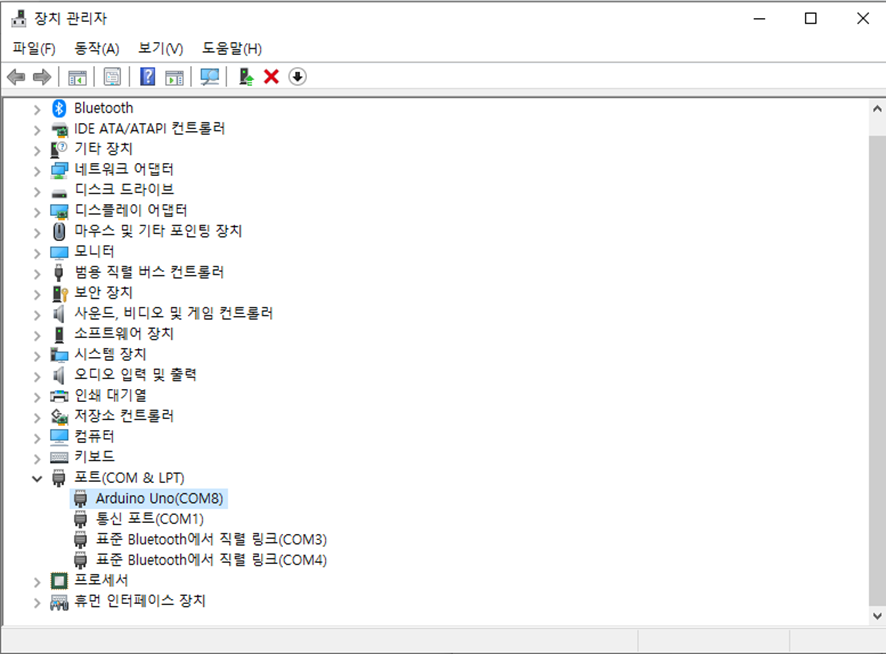The image size is (886, 654).
Task: Minimize the 장치 관리자 window
Action: pyautogui.click(x=759, y=19)
